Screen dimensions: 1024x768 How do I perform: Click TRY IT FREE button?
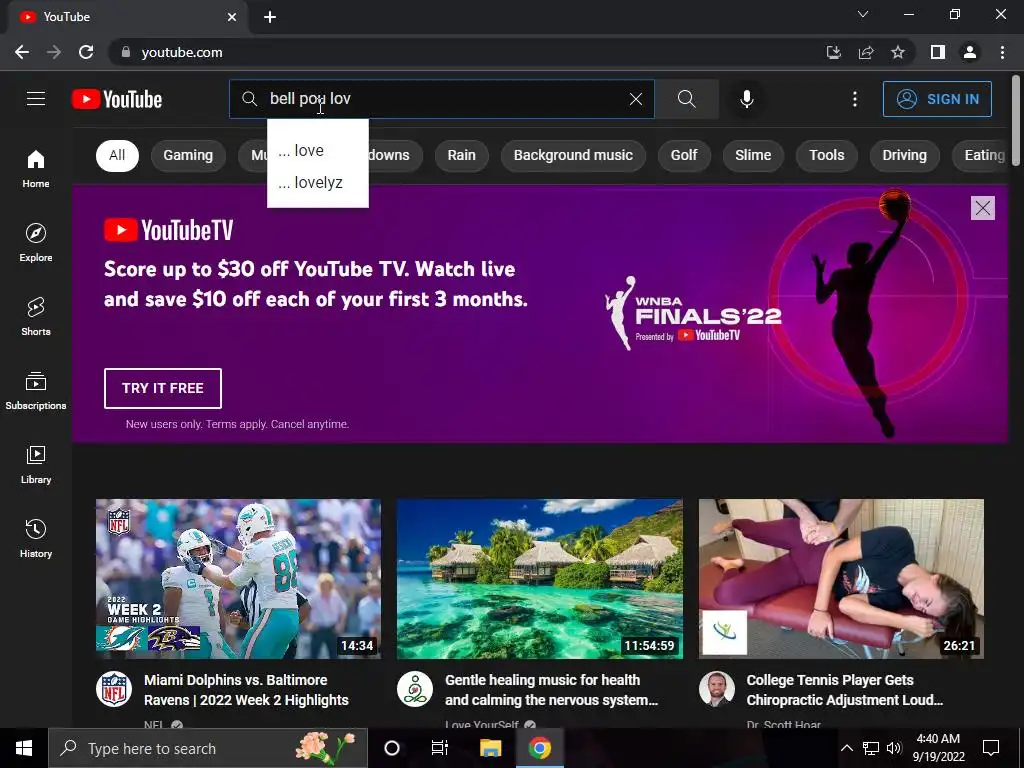(x=163, y=388)
